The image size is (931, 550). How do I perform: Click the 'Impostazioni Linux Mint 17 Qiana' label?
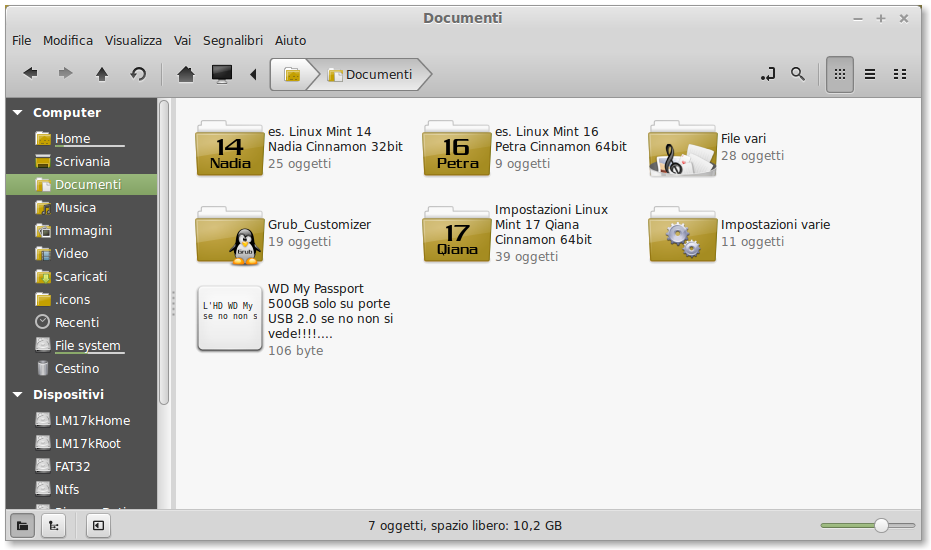(x=552, y=225)
